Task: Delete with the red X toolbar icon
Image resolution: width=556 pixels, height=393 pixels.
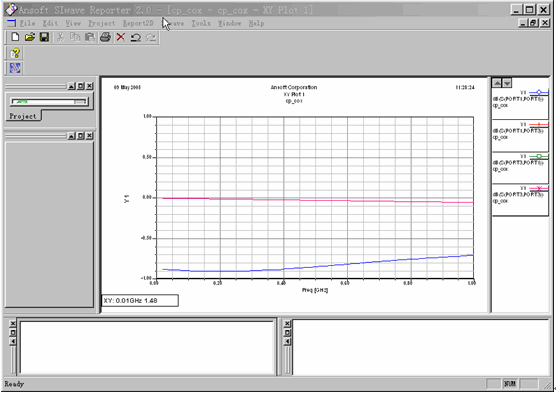Action: tap(121, 37)
